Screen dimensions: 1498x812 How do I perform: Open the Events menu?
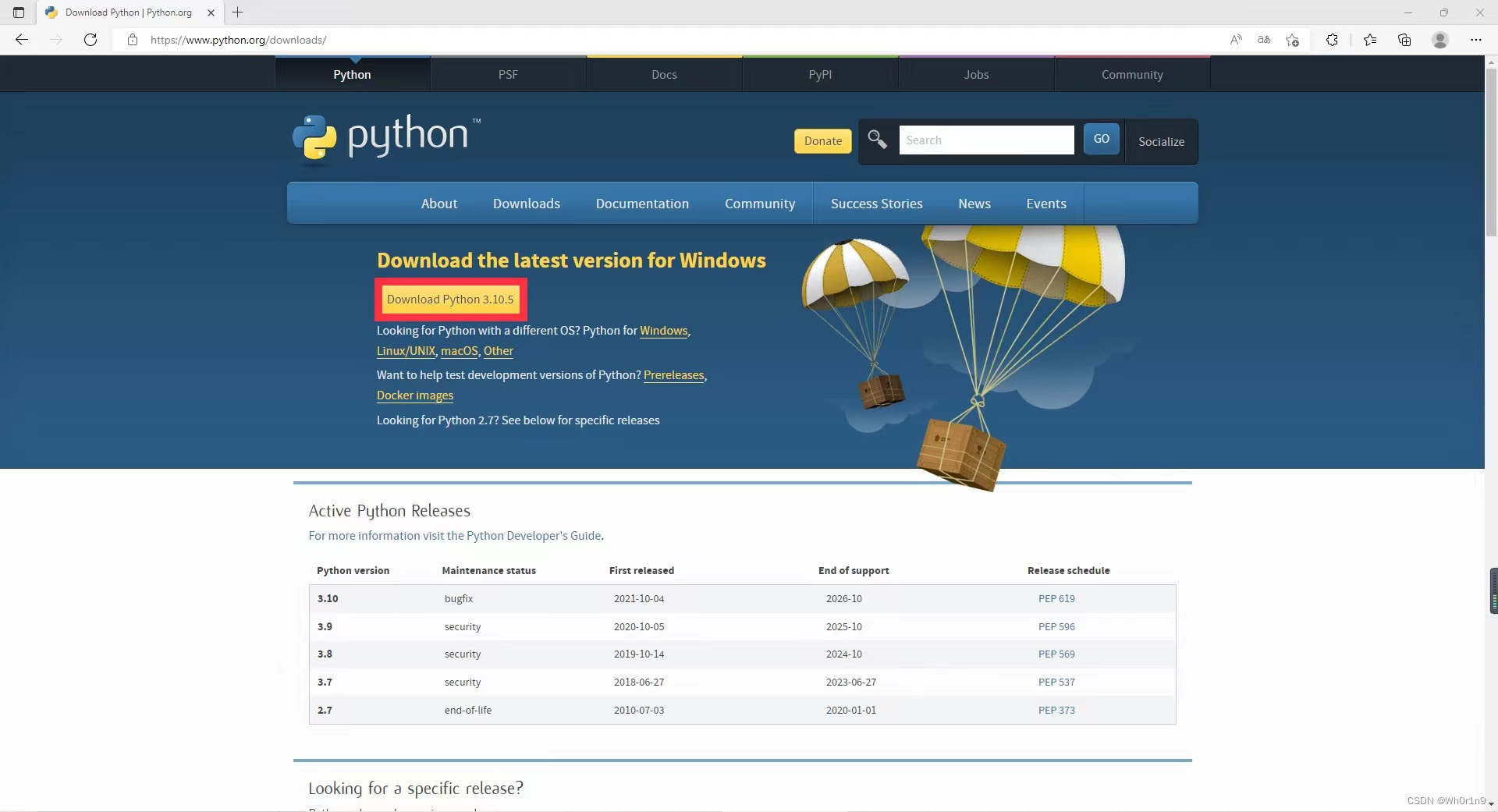1046,204
